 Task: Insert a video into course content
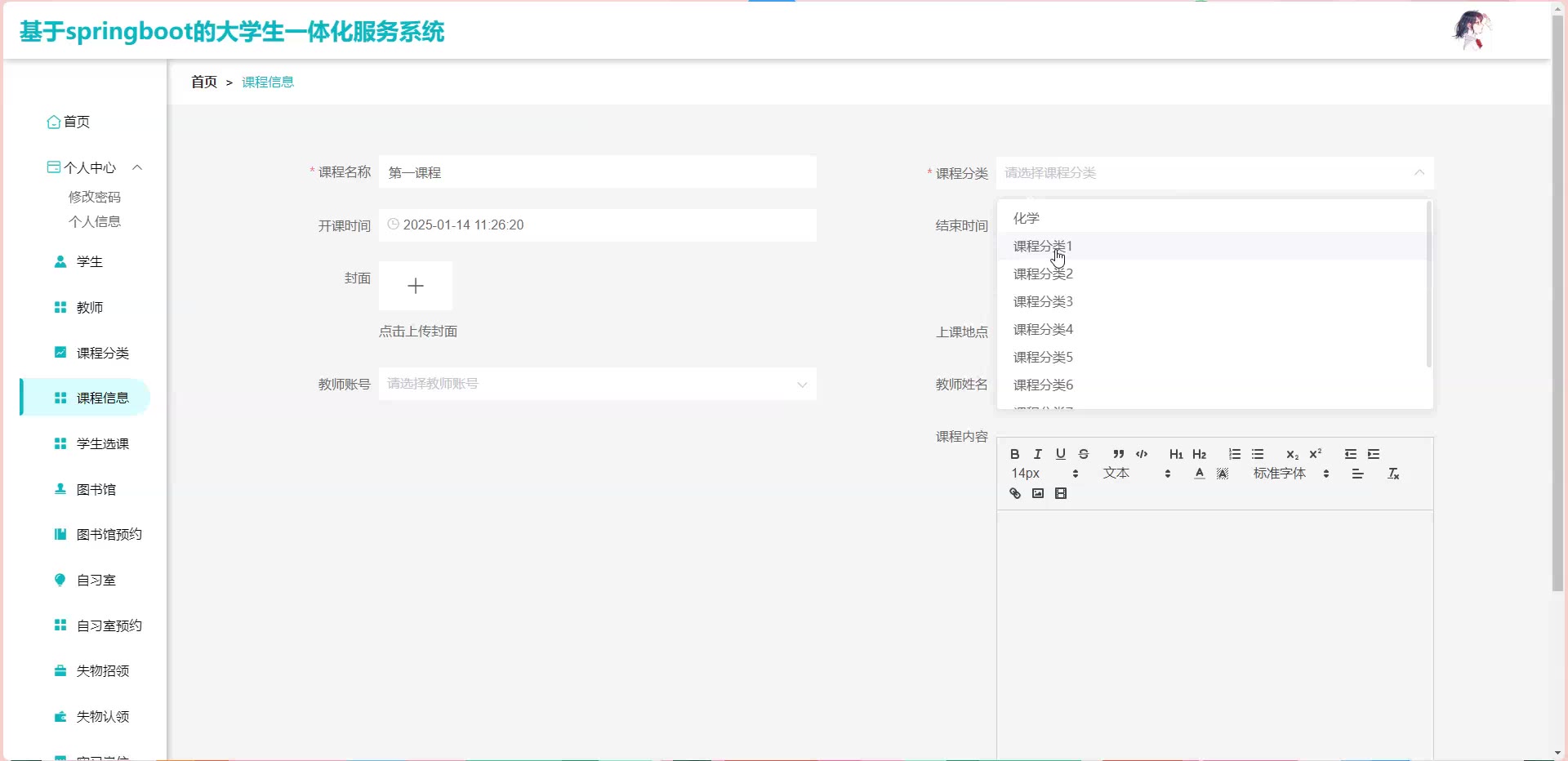(1061, 493)
